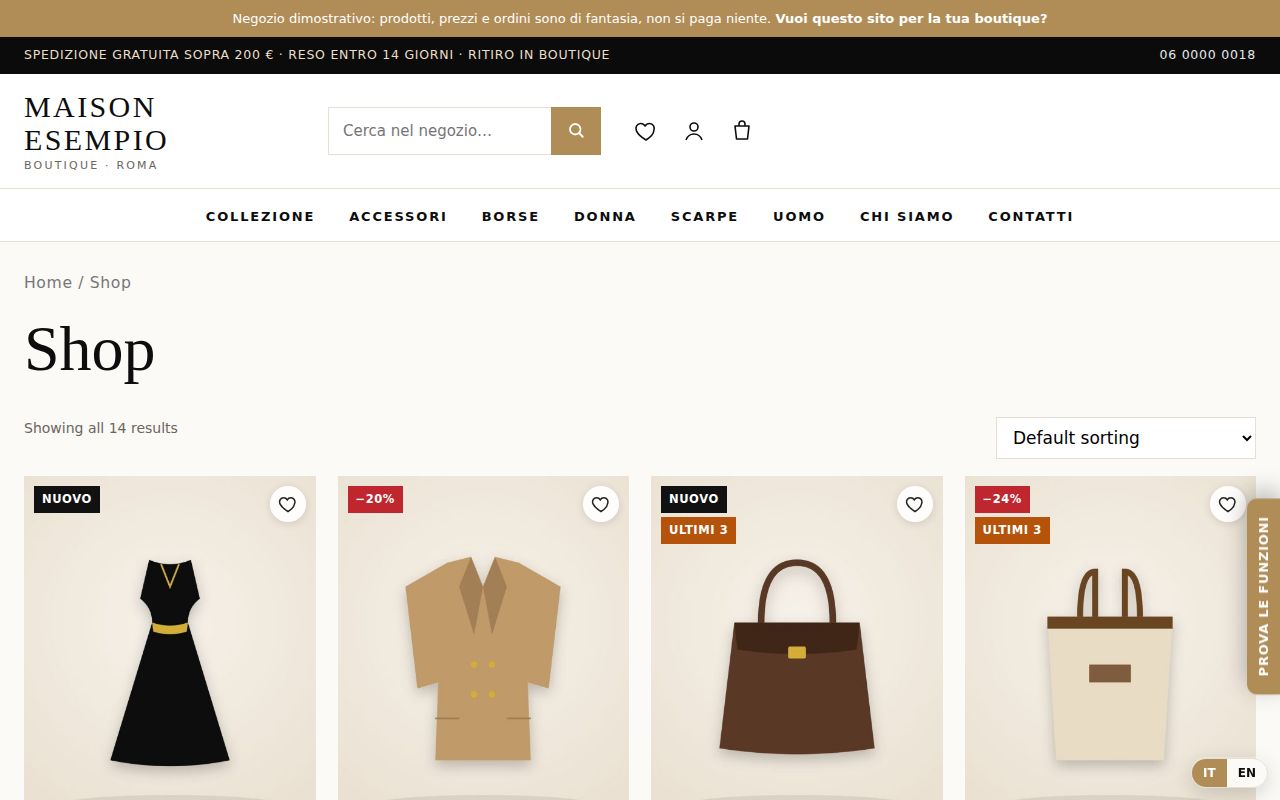Open the brown handbag product thumbnail
Viewport: 1280px width, 800px height.
click(797, 638)
